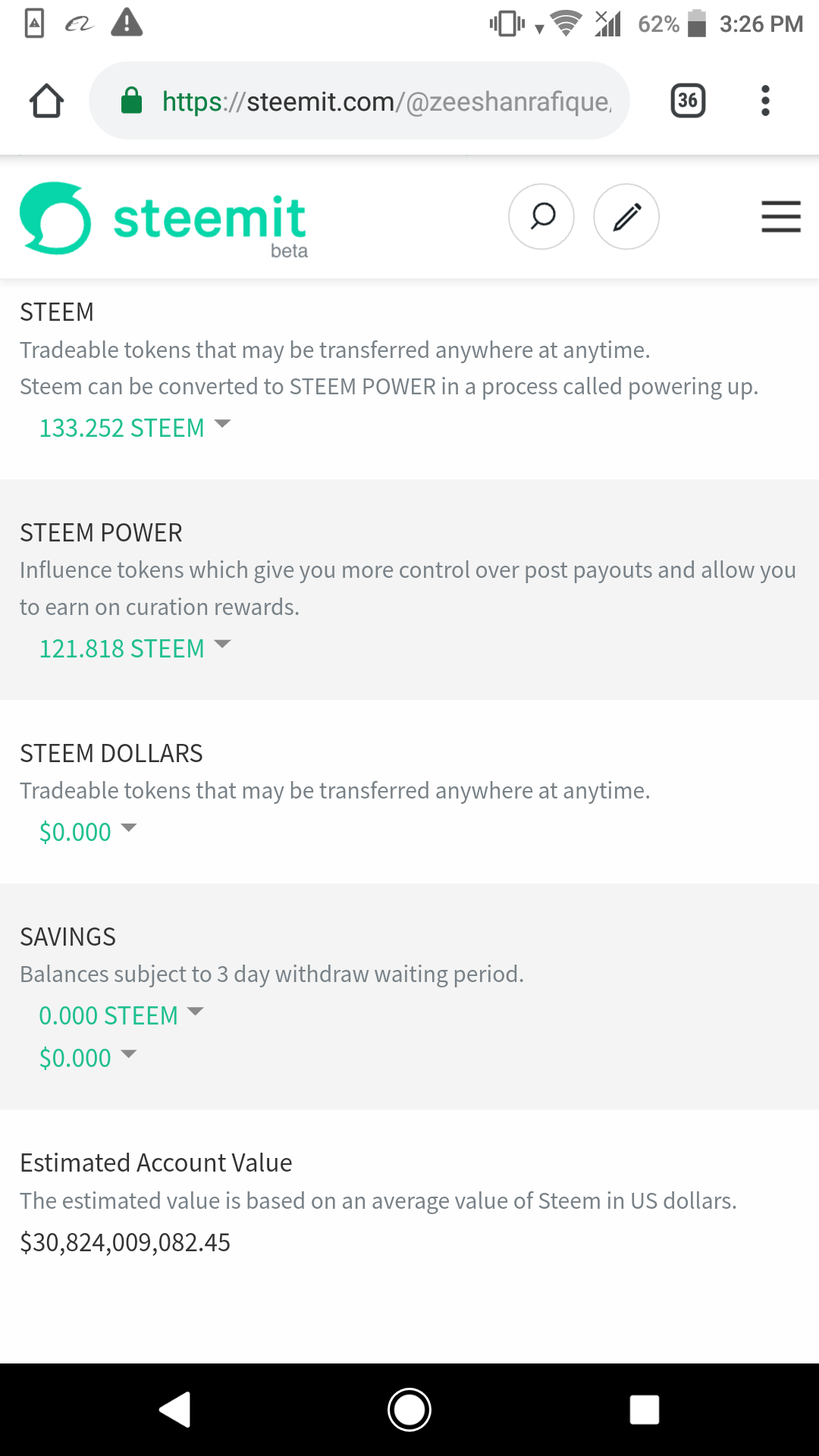Expand the savings 0.000 STEEM dropdown

[121, 1015]
